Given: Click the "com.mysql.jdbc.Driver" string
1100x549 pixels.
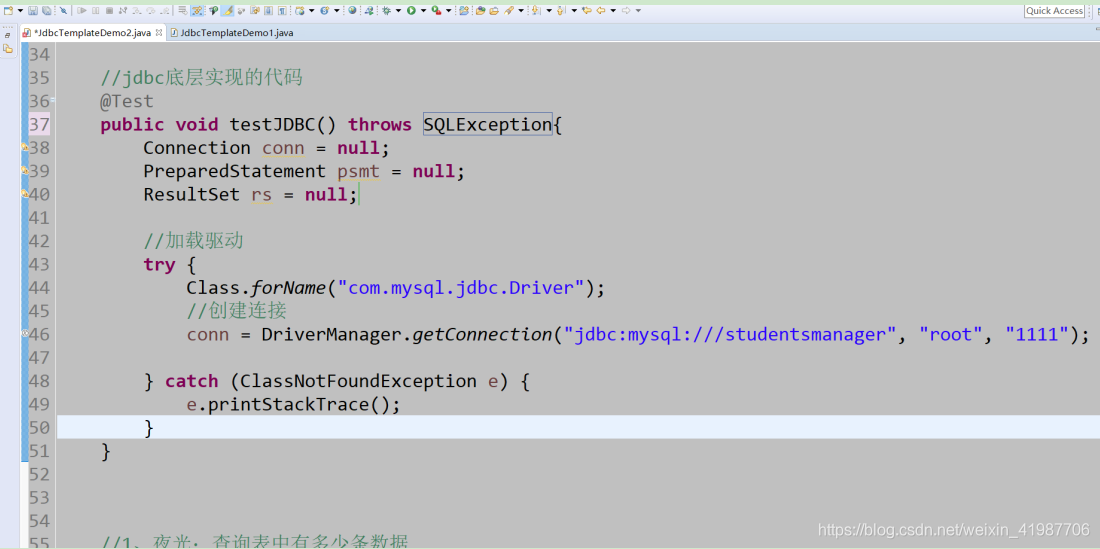Looking at the screenshot, I should pyautogui.click(x=462, y=287).
